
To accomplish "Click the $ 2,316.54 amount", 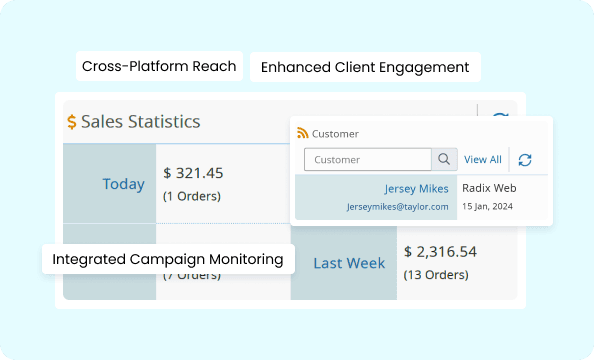I will pos(440,252).
